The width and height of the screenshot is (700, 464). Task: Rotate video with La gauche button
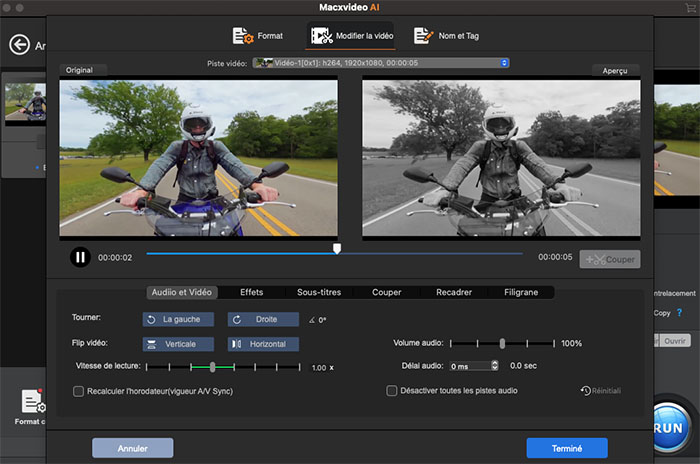point(178,319)
